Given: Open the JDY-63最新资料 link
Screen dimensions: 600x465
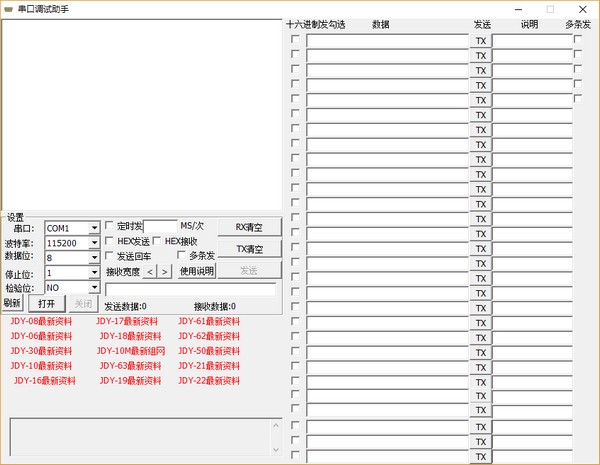Looking at the screenshot, I should coord(130,365).
